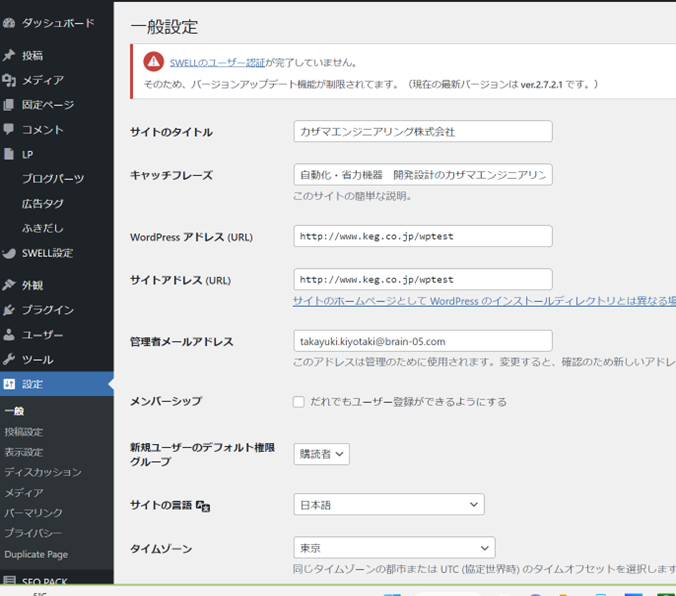Click the red warning triangle icon
The width and height of the screenshot is (676, 596).
tap(153, 62)
